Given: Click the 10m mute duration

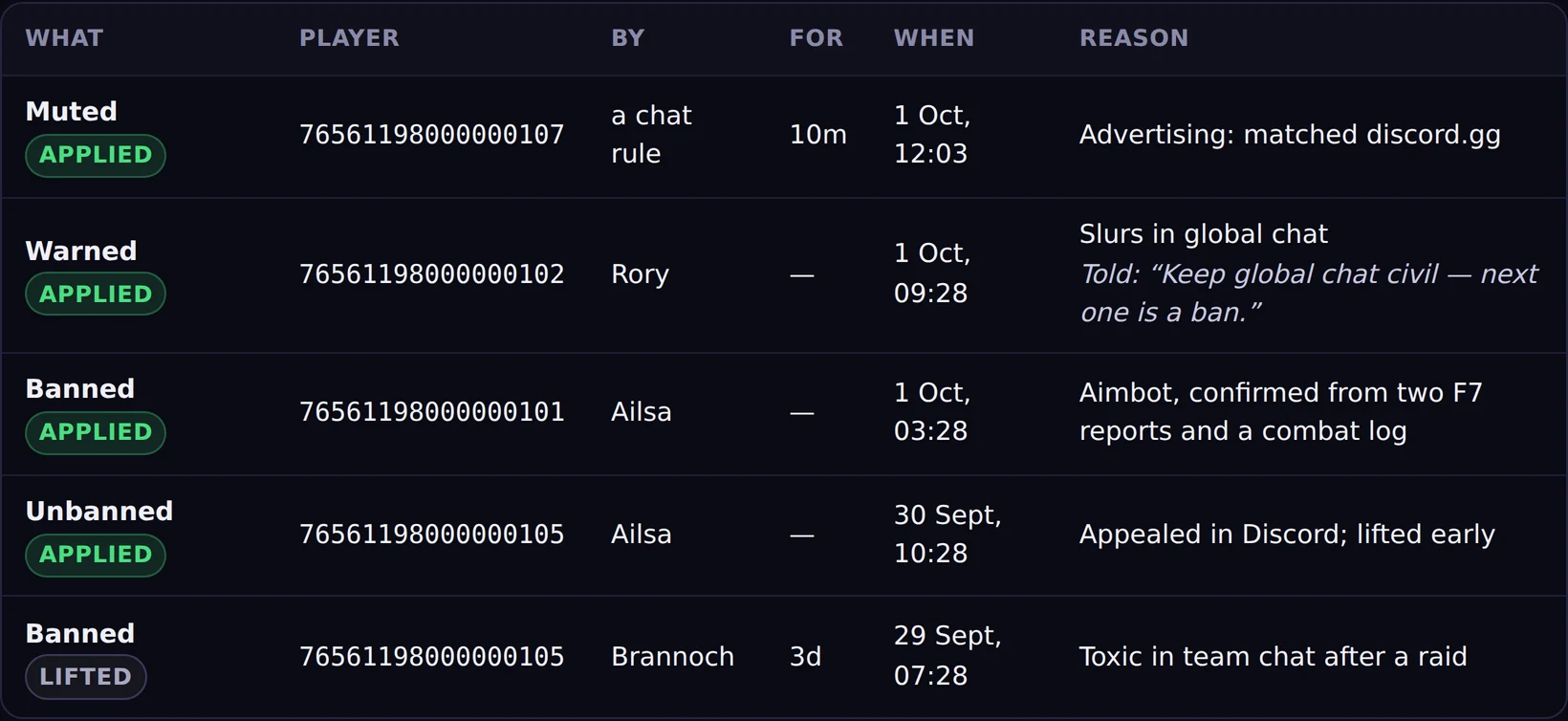Looking at the screenshot, I should [818, 135].
